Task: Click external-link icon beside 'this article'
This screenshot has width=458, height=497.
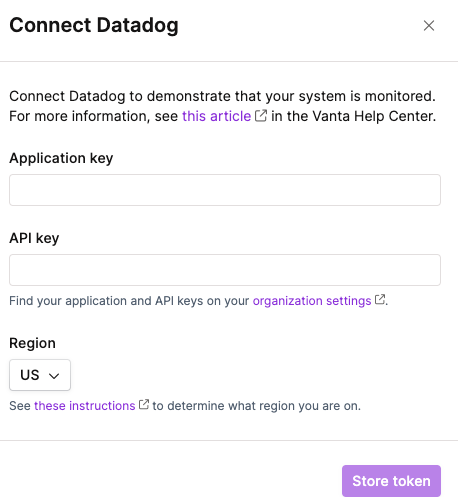Action: tap(261, 115)
